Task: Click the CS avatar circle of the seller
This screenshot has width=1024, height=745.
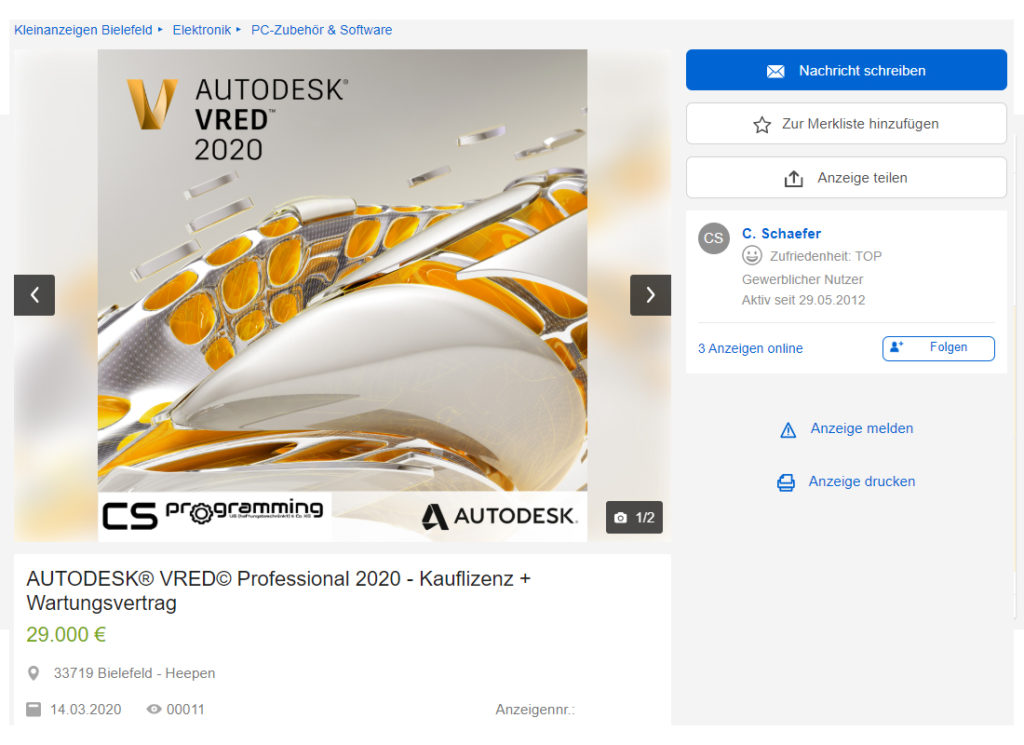Action: tap(713, 238)
